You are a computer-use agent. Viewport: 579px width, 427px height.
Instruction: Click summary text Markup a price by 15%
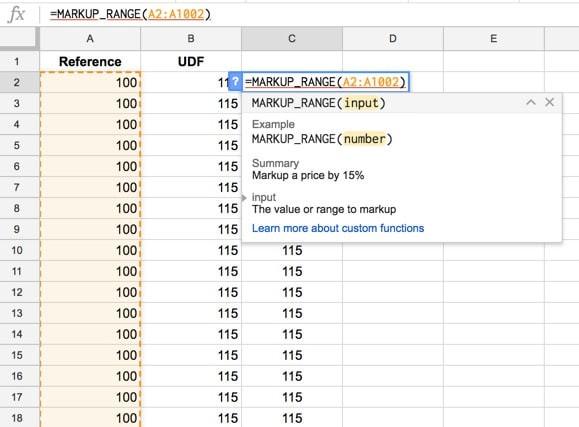coord(308,175)
